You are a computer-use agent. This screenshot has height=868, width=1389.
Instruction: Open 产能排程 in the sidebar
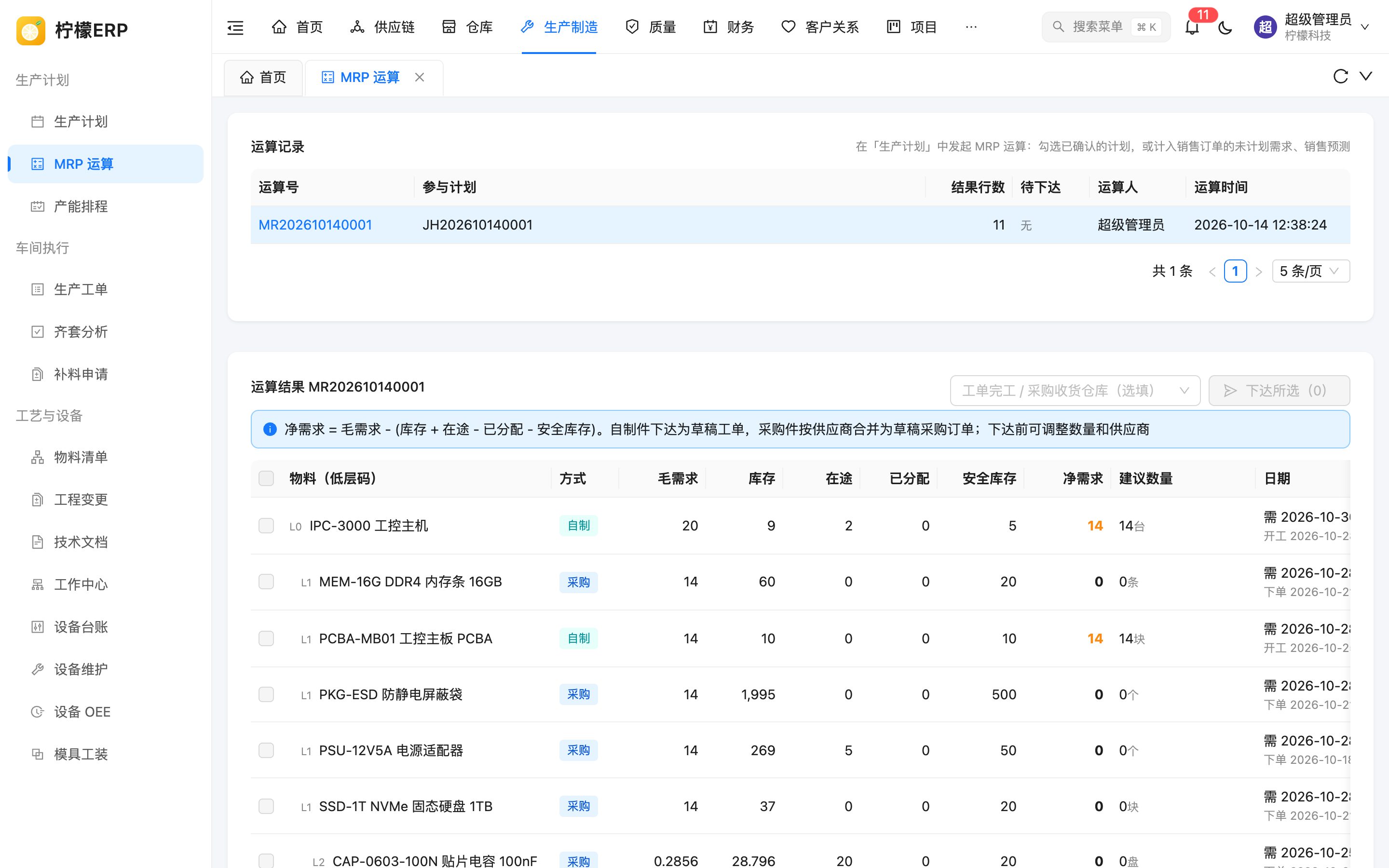click(106, 206)
